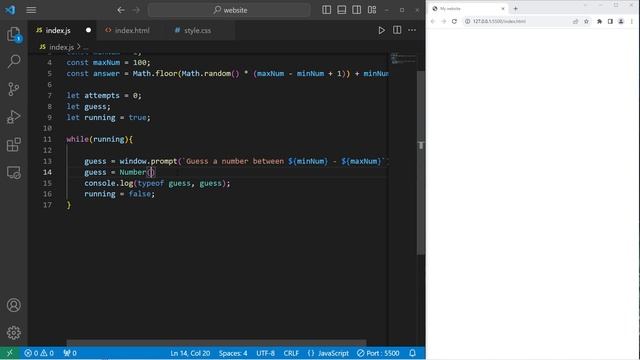Viewport: 640px width, 360px height.
Task: Open the Customize Layout menu
Action: point(372,10)
